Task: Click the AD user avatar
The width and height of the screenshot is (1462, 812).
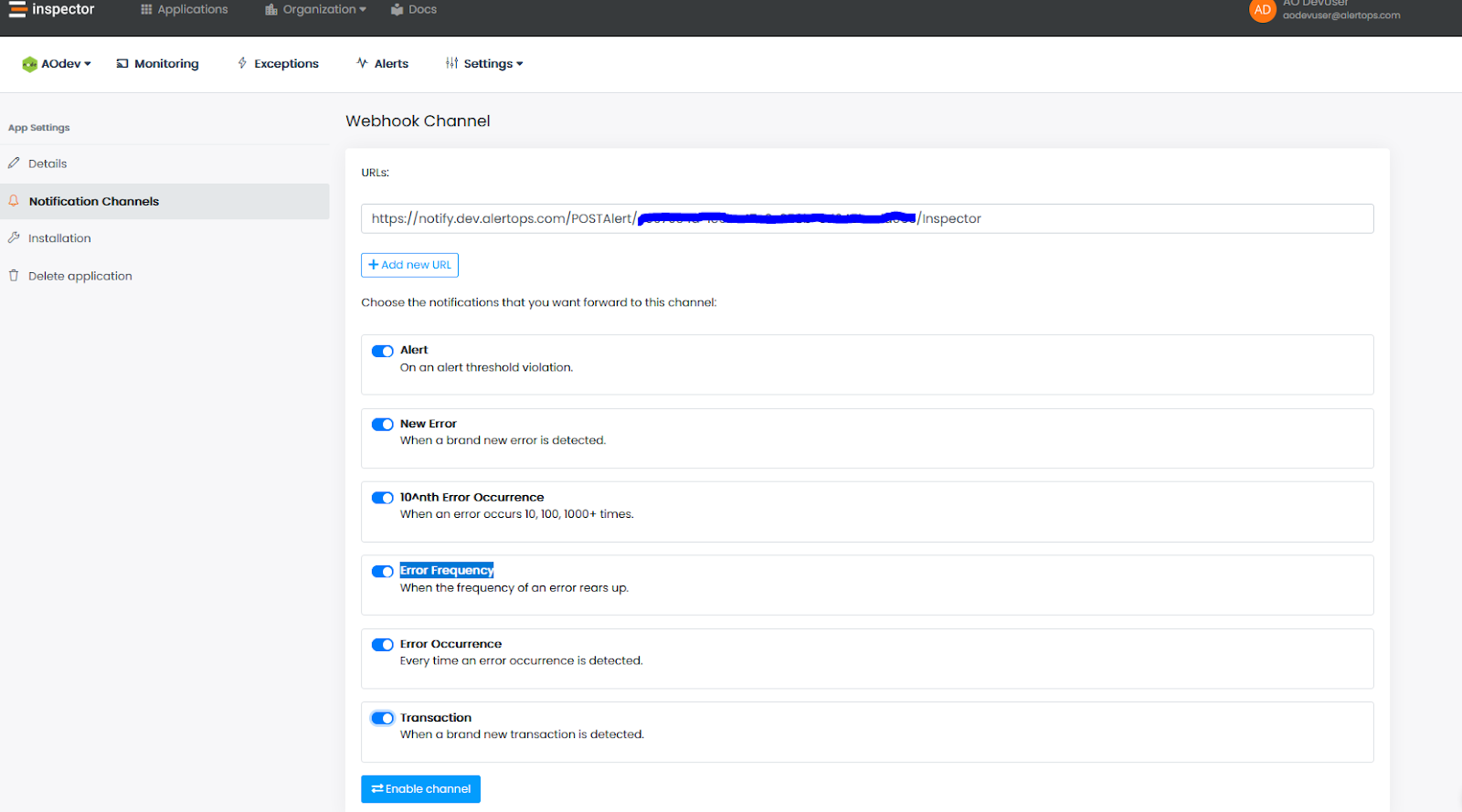Action: (1262, 10)
